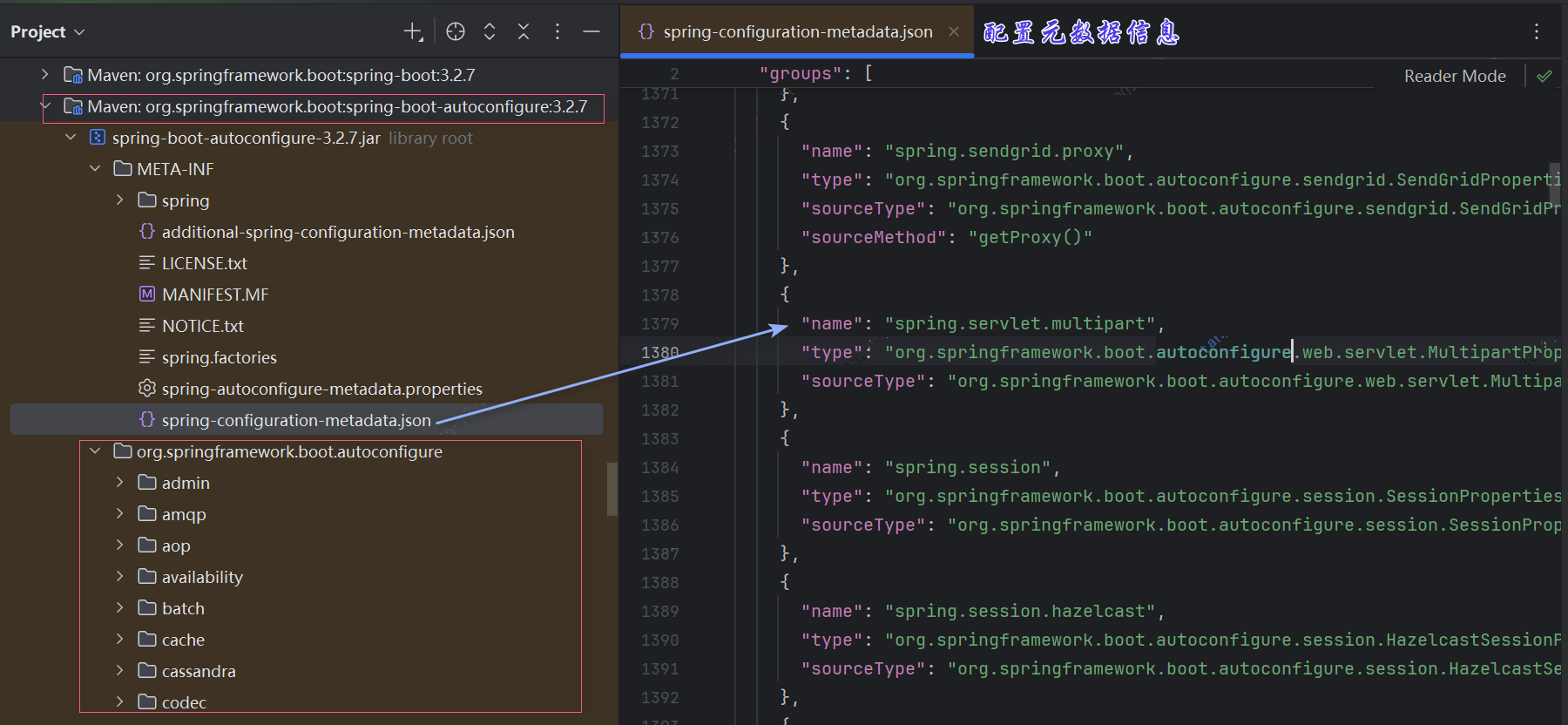Collapse spring-boot-autoconfigure-3.2.7.jar node
The image size is (1568, 725).
tap(71, 138)
